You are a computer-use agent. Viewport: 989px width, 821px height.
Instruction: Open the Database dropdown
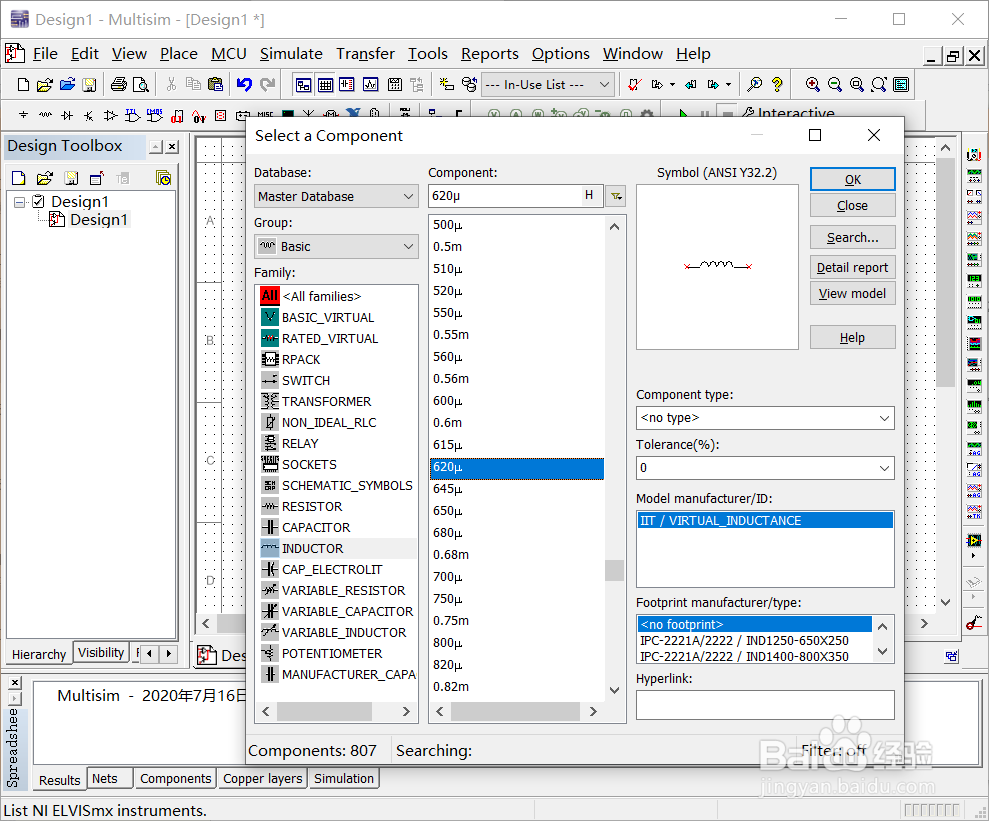point(336,196)
